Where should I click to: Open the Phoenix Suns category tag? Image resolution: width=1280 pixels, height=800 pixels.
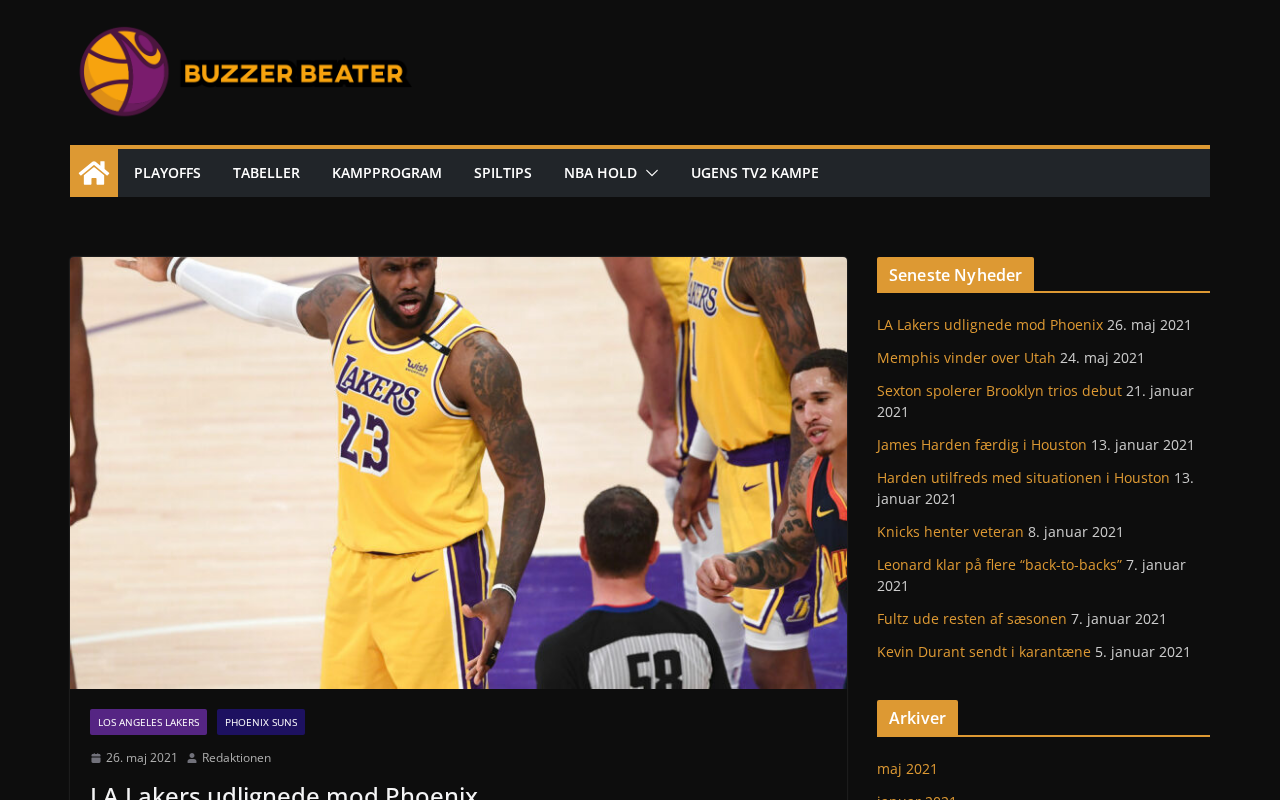(261, 722)
